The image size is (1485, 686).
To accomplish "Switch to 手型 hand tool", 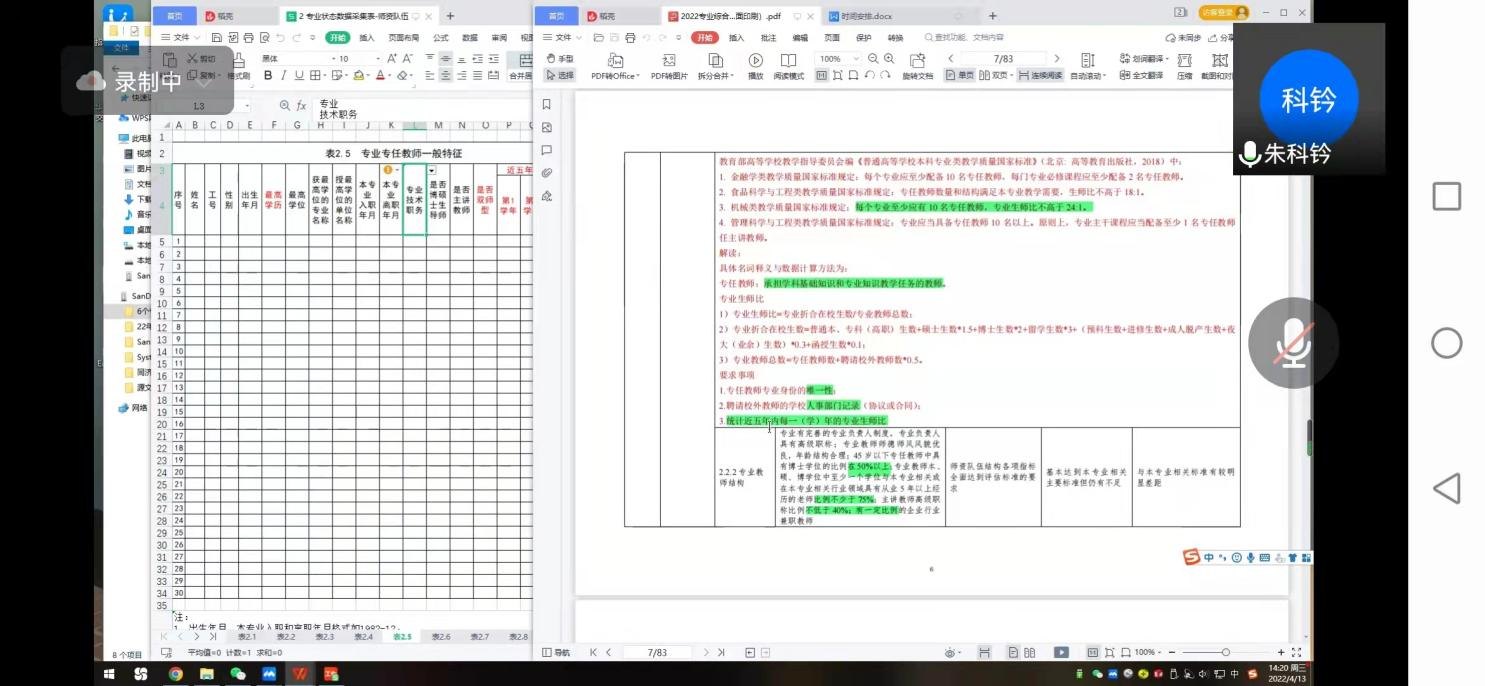I will tap(559, 59).
